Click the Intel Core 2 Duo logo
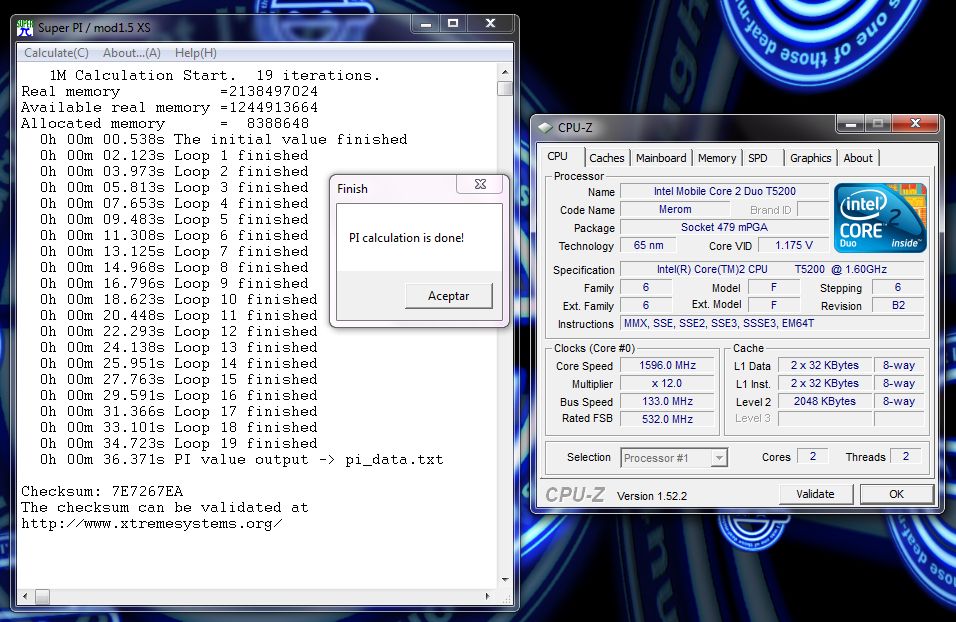Screen dimensions: 956x622 [x=880, y=218]
